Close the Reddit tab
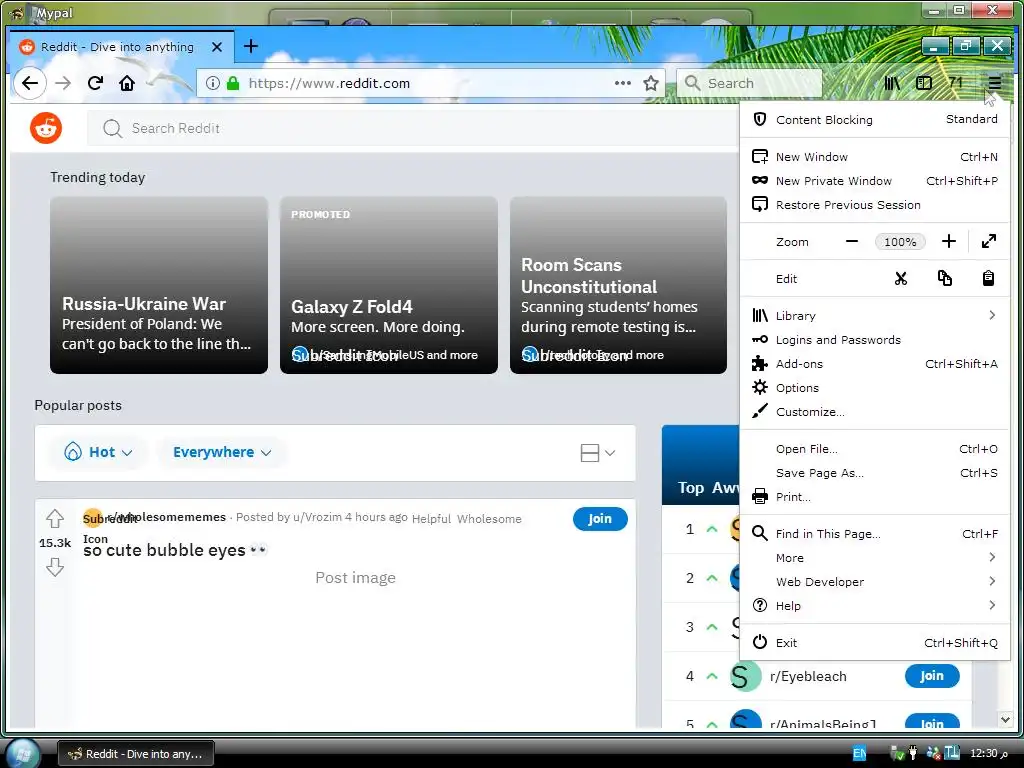The width and height of the screenshot is (1024, 768). 217,47
